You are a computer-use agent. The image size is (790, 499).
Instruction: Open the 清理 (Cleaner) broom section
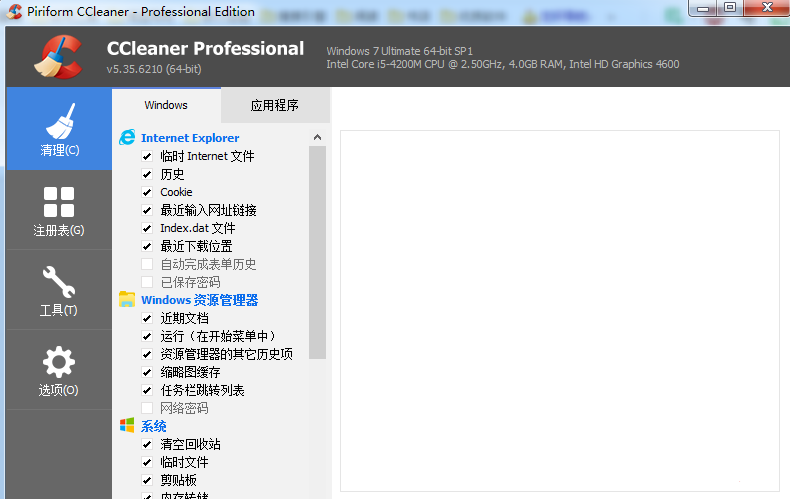coord(59,130)
